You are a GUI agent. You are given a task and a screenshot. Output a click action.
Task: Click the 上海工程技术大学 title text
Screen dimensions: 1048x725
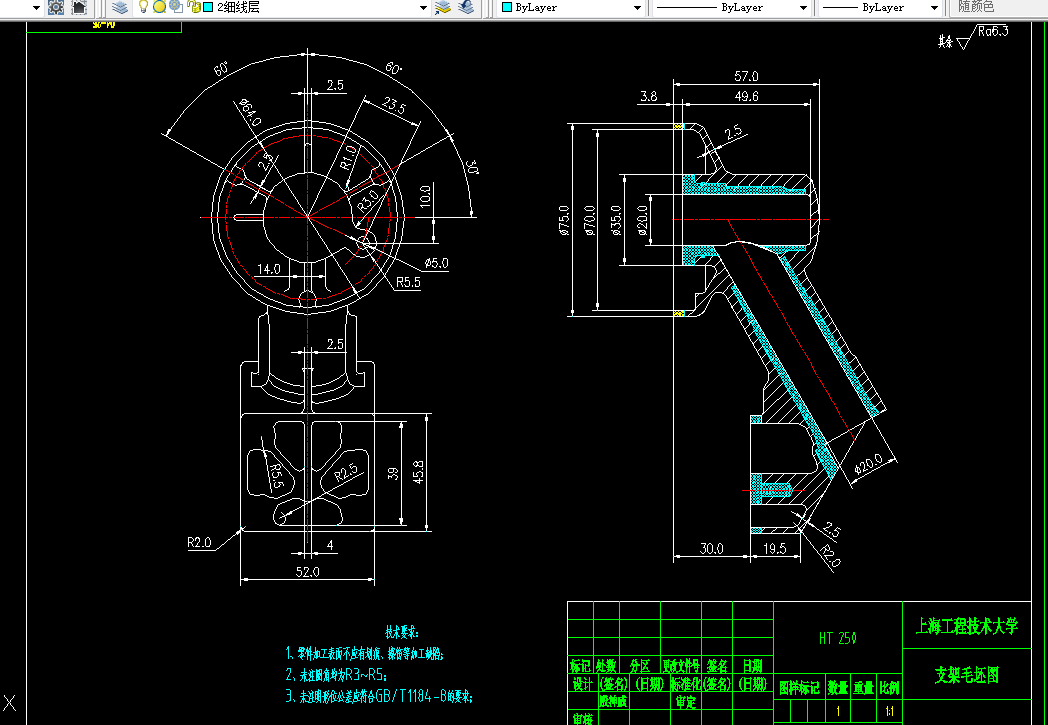click(966, 626)
